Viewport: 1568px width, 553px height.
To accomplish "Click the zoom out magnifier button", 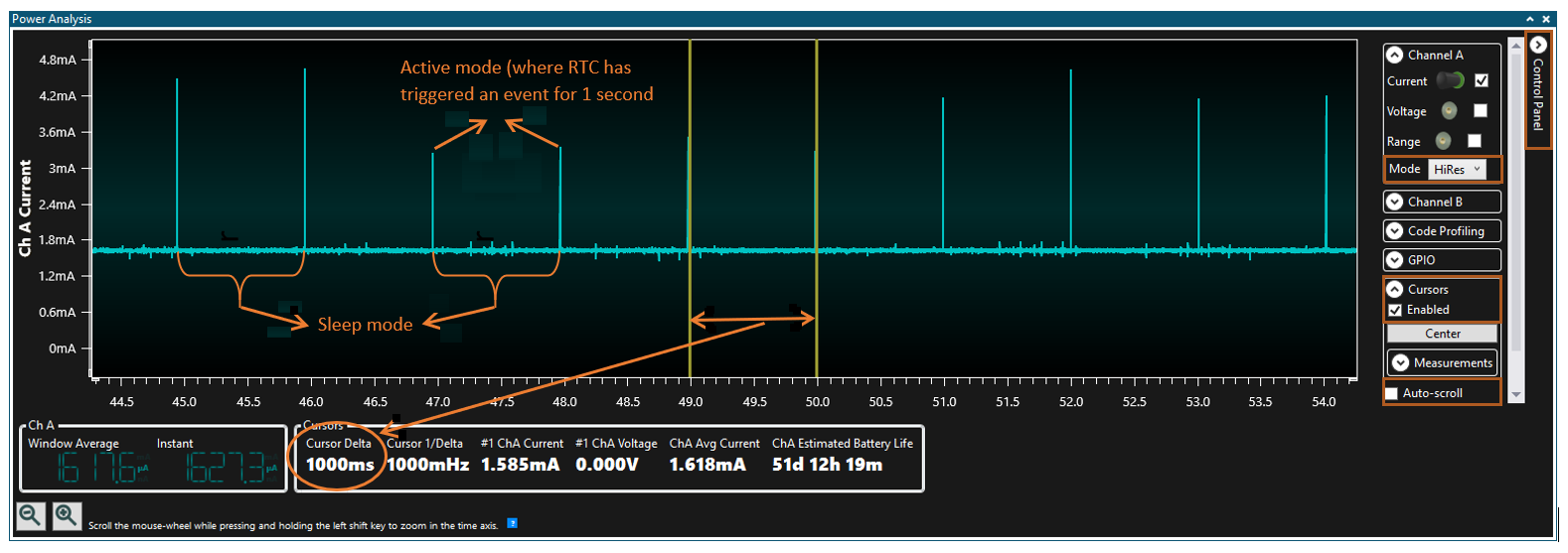I will click(30, 515).
